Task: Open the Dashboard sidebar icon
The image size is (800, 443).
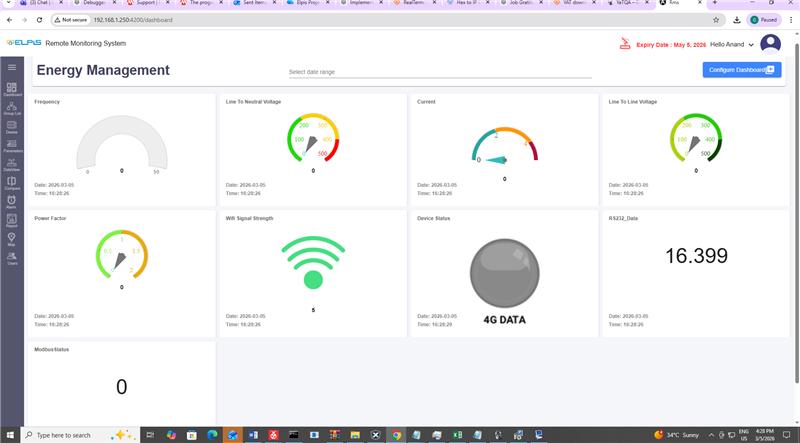Action: [11, 89]
